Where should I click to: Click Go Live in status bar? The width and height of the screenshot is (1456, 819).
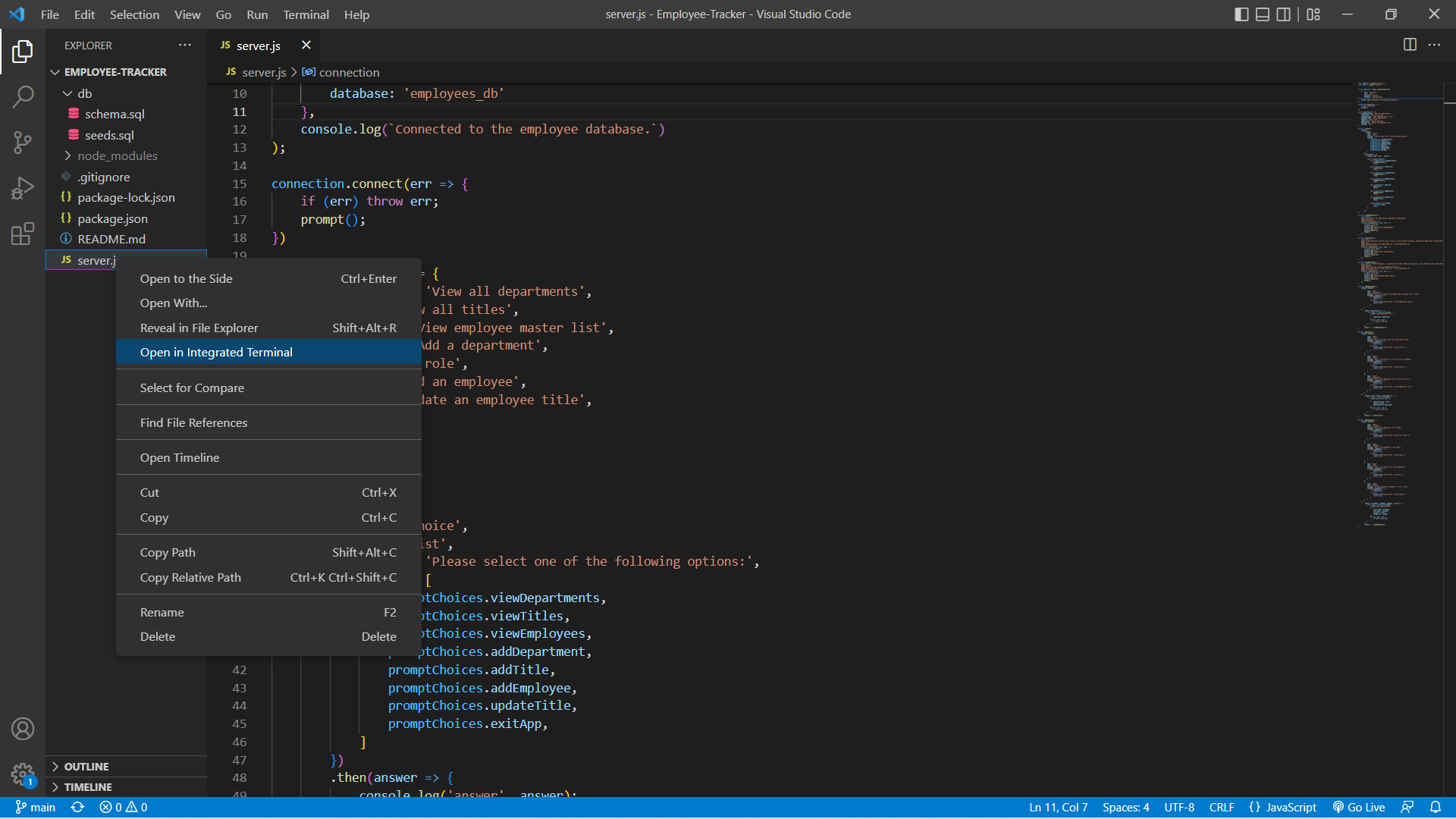(x=1359, y=807)
